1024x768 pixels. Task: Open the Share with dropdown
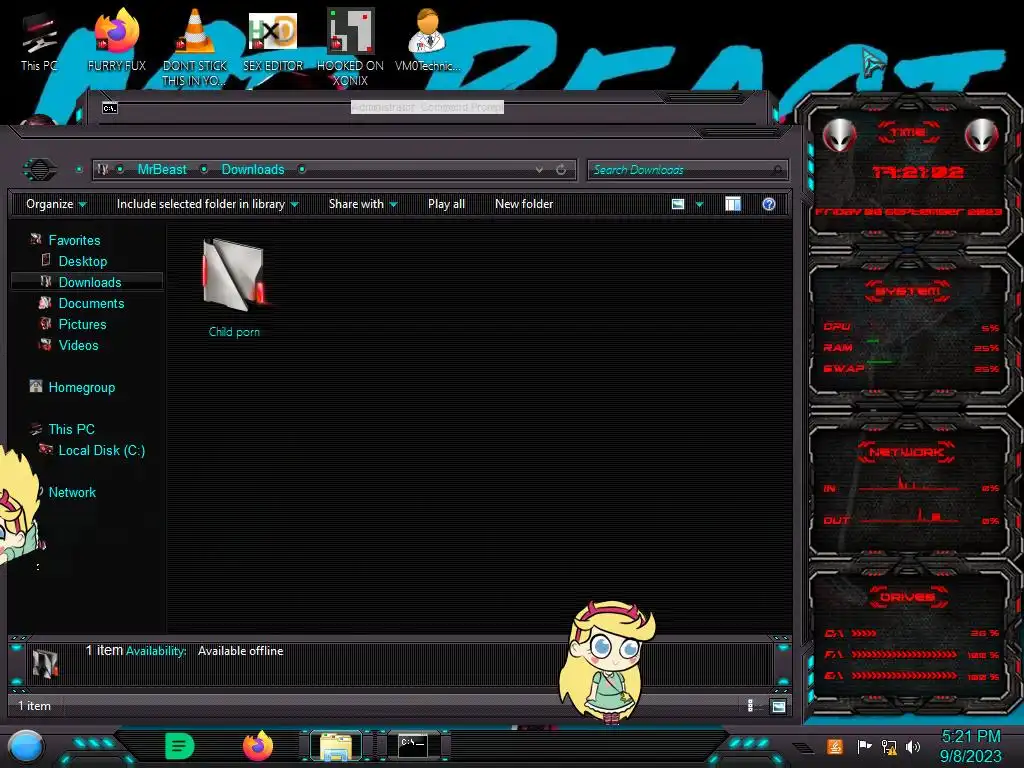363,204
